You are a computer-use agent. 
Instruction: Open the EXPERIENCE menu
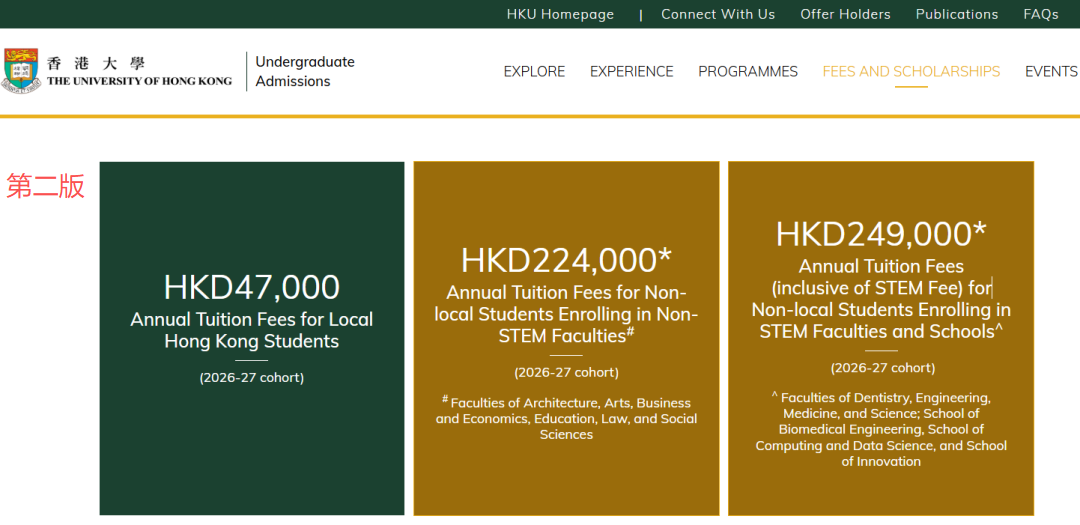click(631, 71)
